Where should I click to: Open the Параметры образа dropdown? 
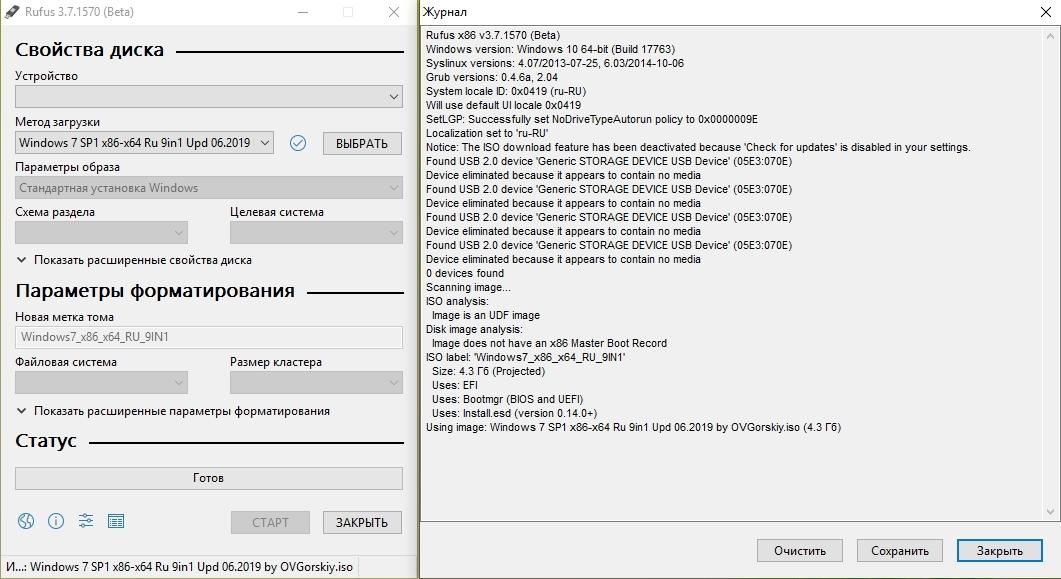[x=208, y=187]
